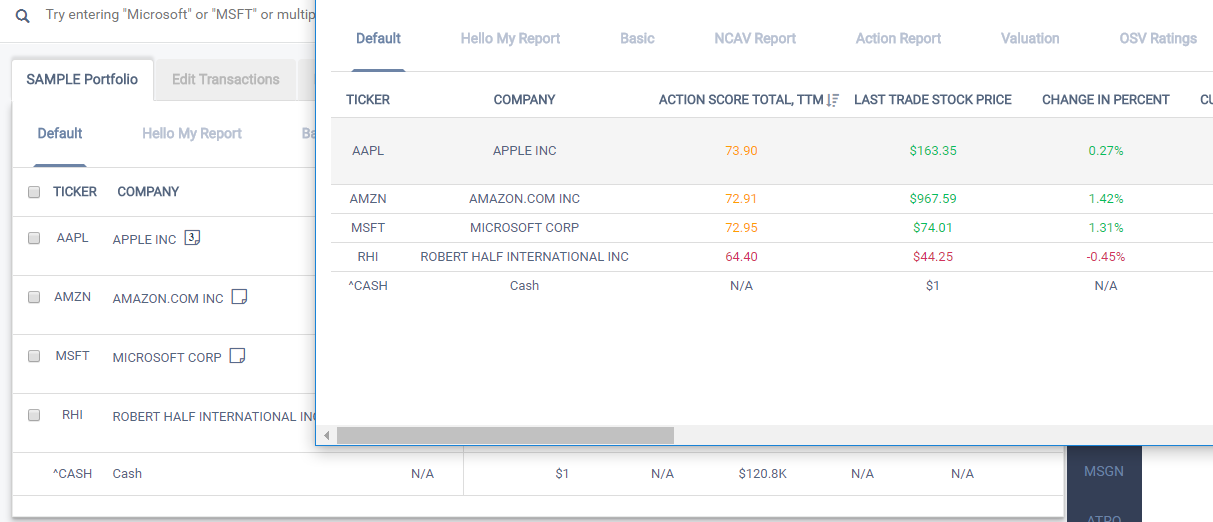This screenshot has width=1213, height=522.
Task: Click the $967.59 stock price
Action: (x=933, y=199)
